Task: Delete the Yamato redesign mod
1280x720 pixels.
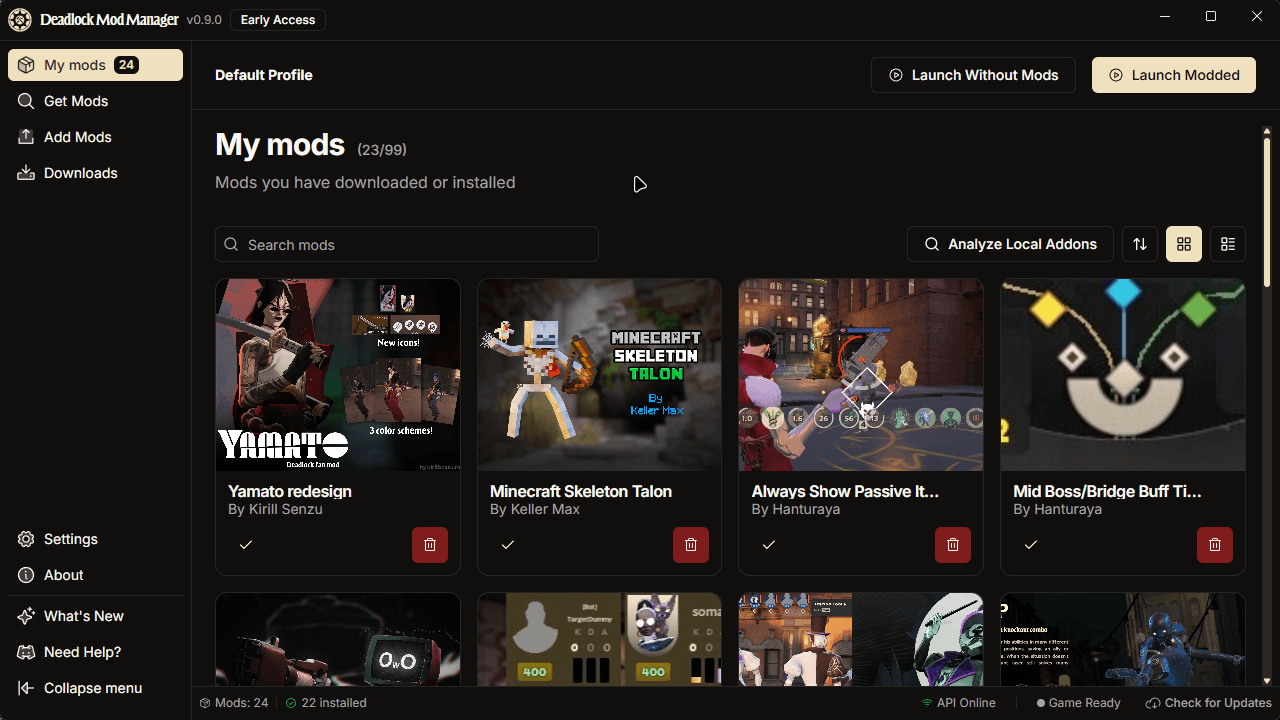Action: [429, 545]
